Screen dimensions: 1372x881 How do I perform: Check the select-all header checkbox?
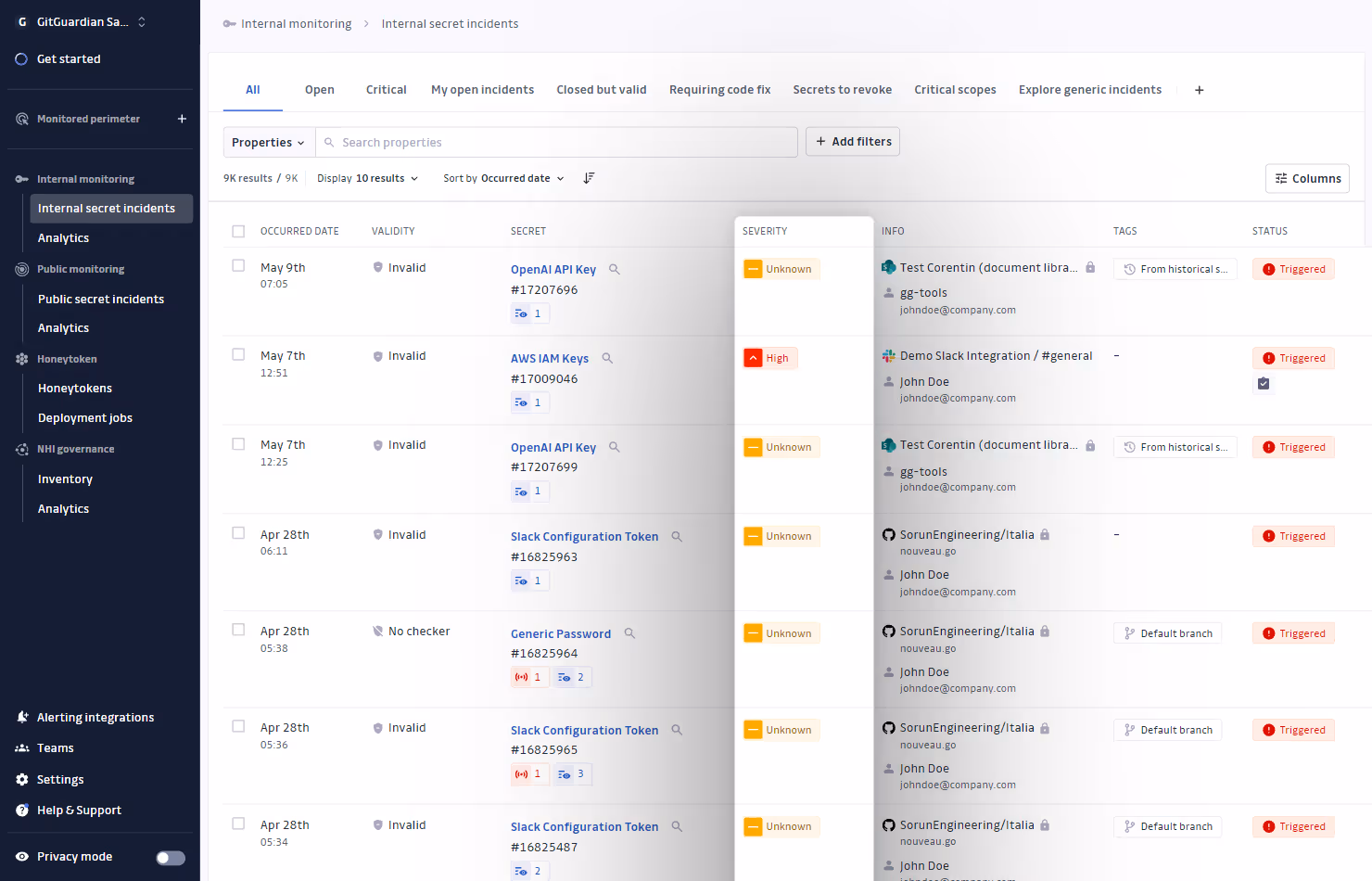point(238,231)
